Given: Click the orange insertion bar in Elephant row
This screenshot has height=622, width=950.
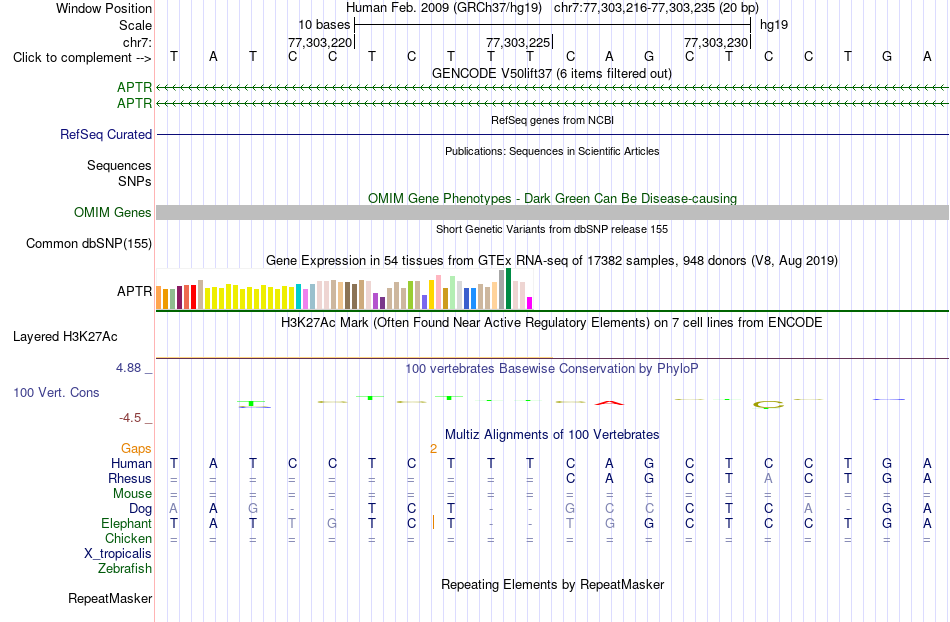Looking at the screenshot, I should click(x=433, y=522).
